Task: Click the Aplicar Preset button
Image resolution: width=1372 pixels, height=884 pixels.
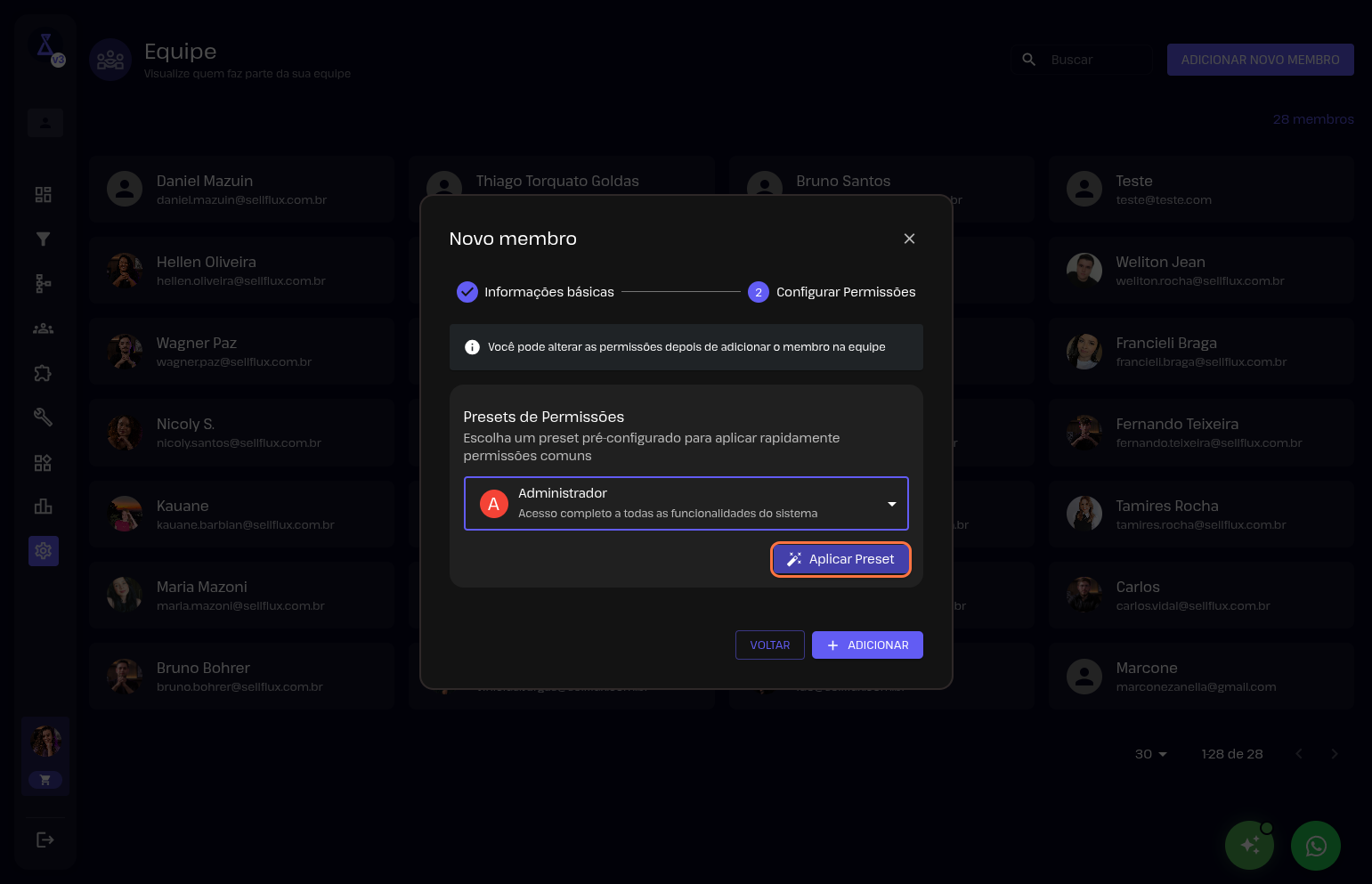Action: (840, 559)
